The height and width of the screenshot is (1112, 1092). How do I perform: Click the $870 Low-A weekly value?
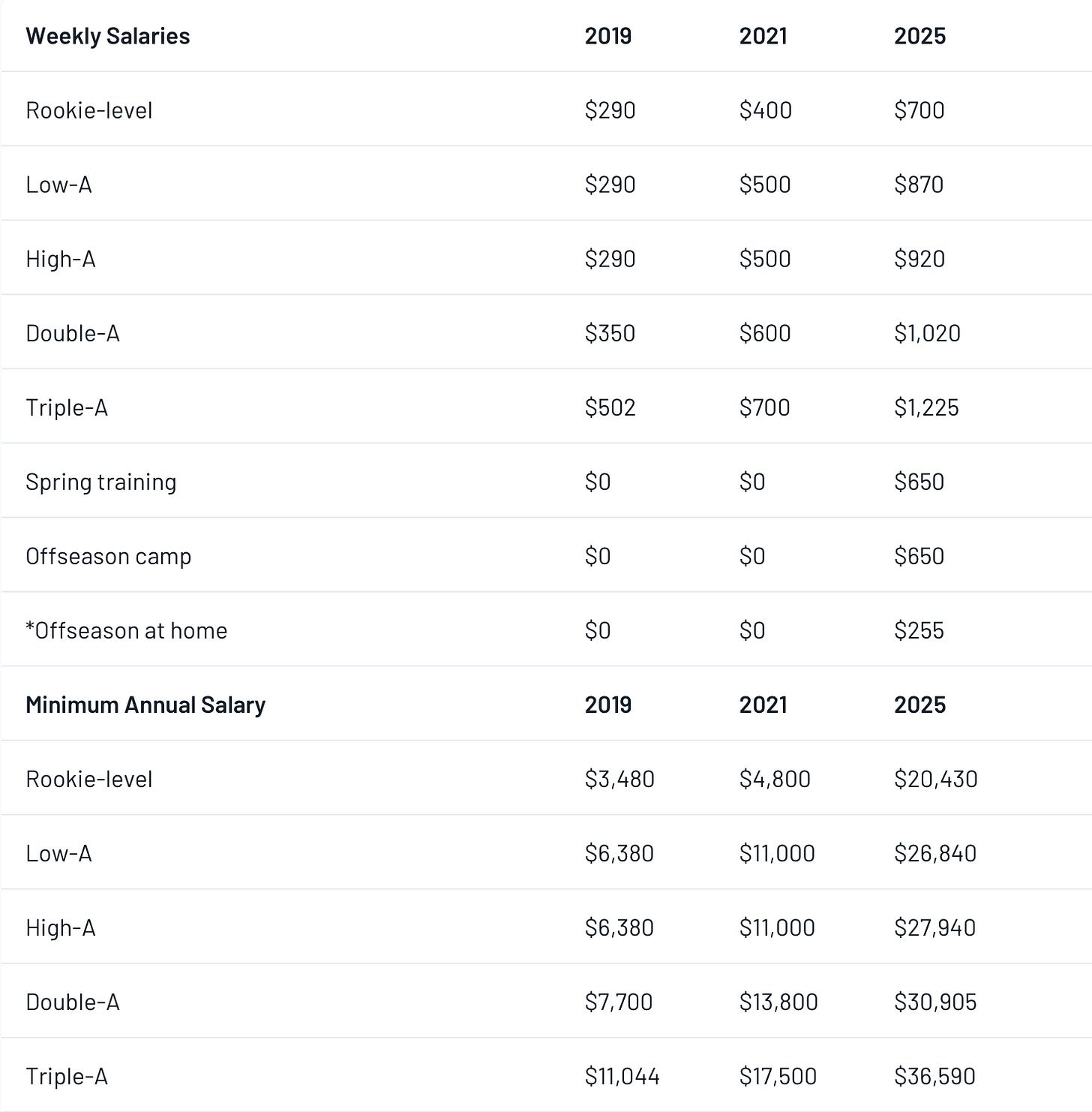919,185
